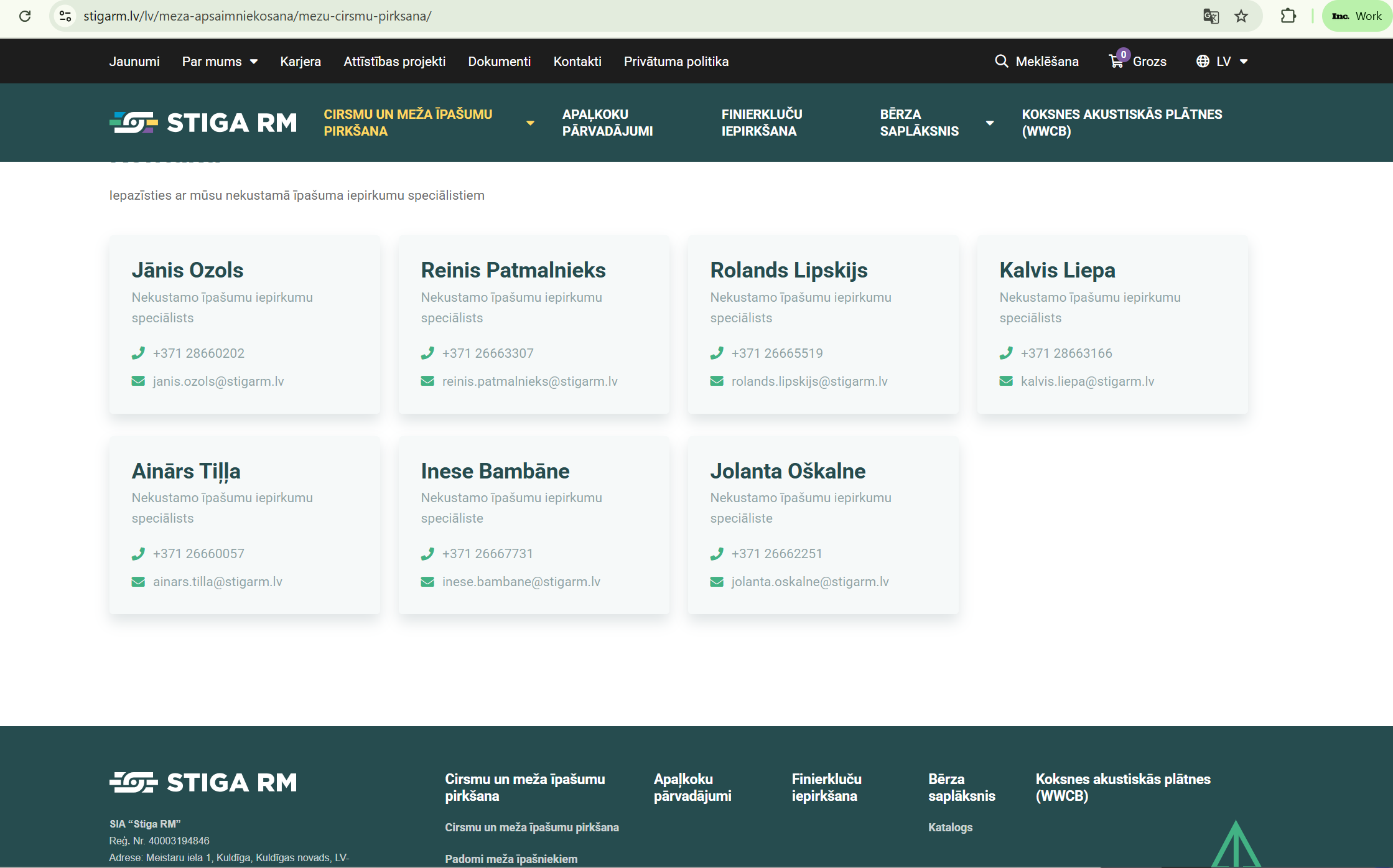This screenshot has width=1393, height=868.
Task: Open the browser extensions puzzle icon
Action: pyautogui.click(x=1288, y=16)
